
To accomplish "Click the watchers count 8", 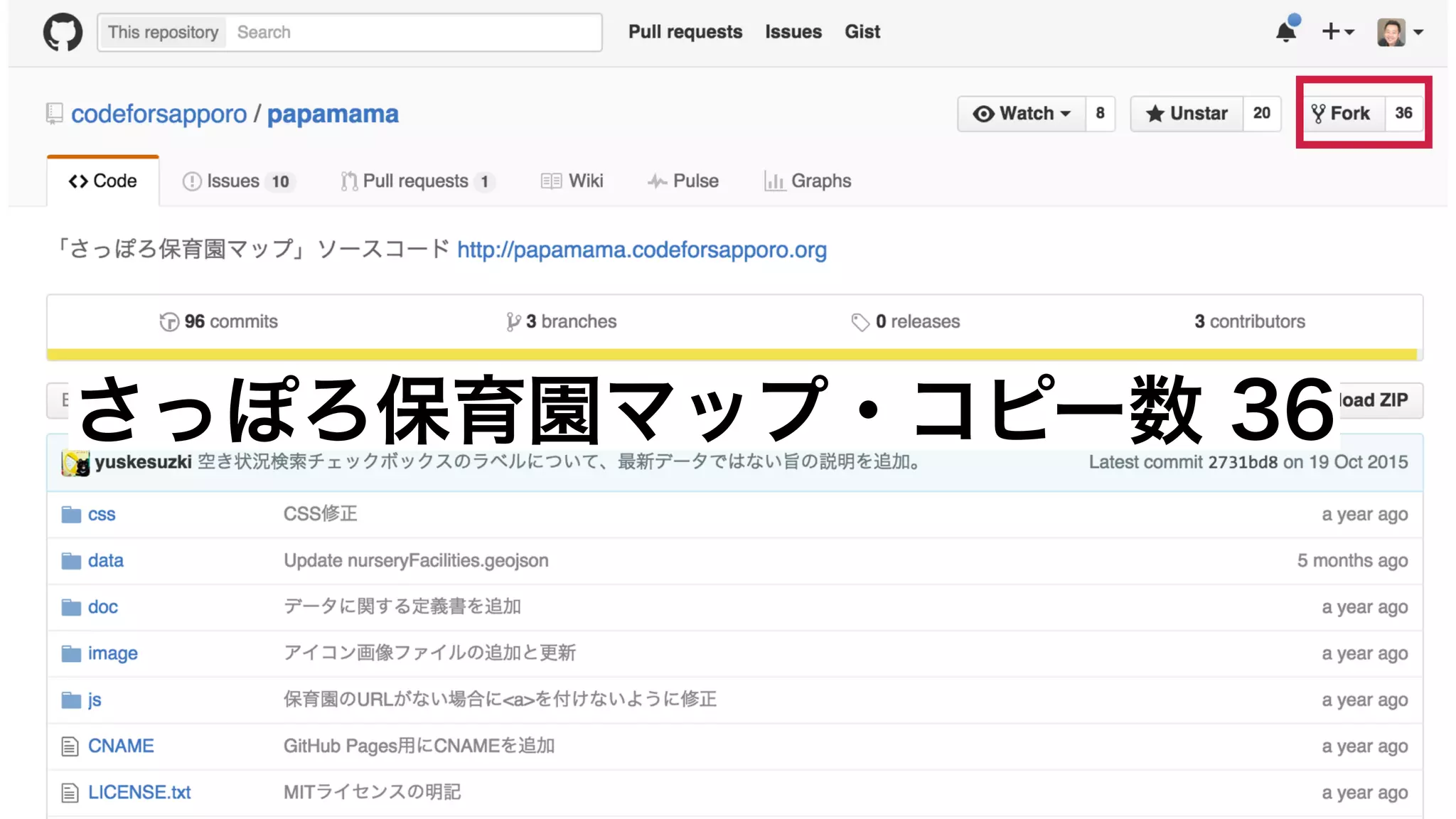I will click(1100, 114).
